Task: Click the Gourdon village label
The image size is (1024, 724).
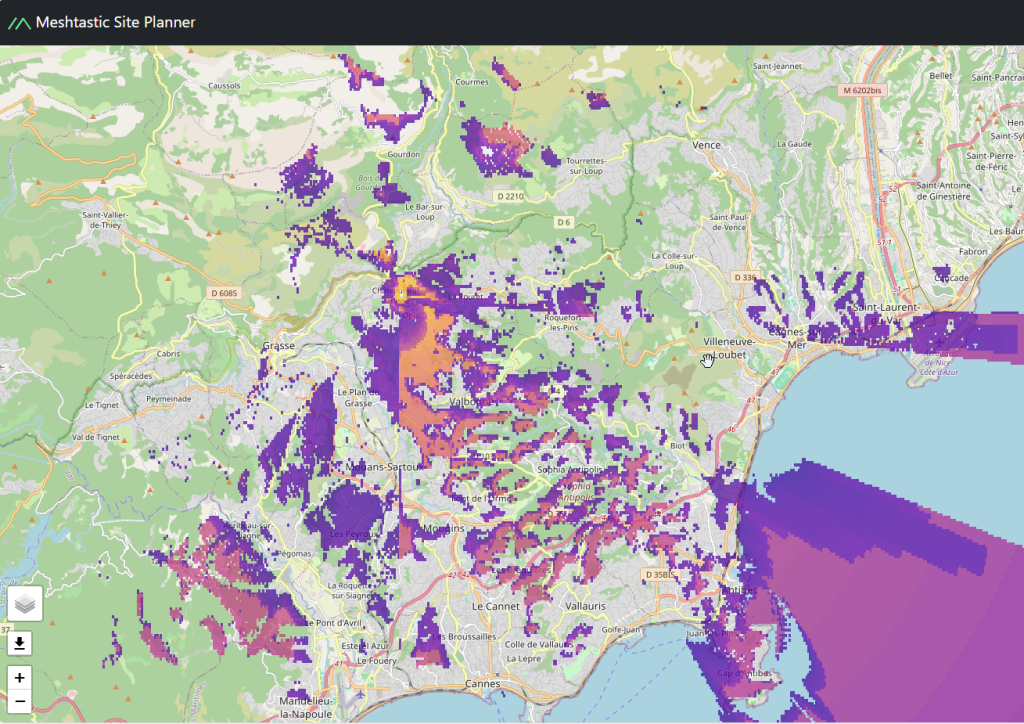Action: pos(404,154)
